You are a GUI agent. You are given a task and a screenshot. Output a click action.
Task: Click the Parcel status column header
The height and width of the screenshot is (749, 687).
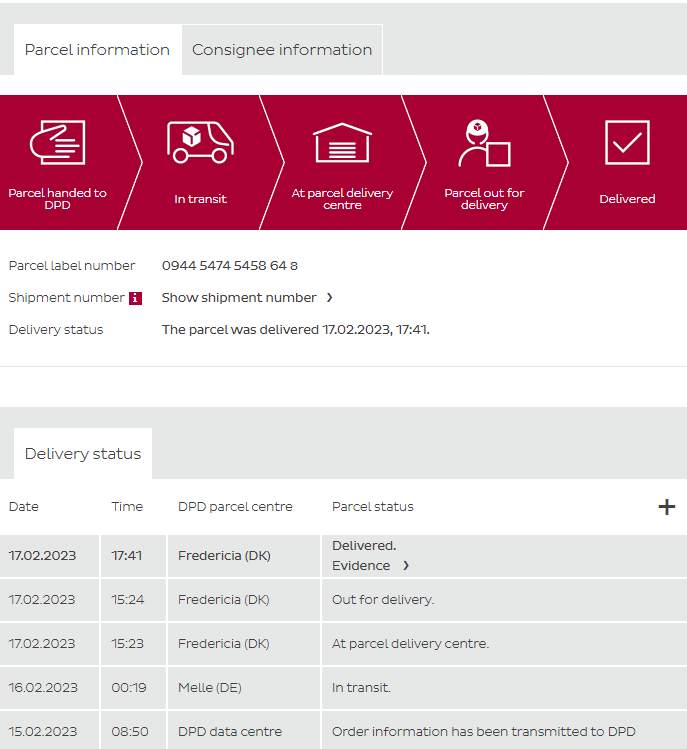[372, 507]
